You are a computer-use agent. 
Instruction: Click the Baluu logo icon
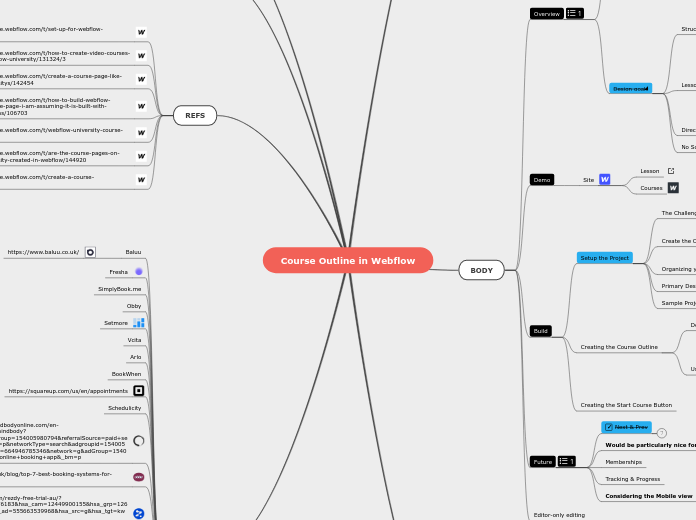click(x=90, y=252)
